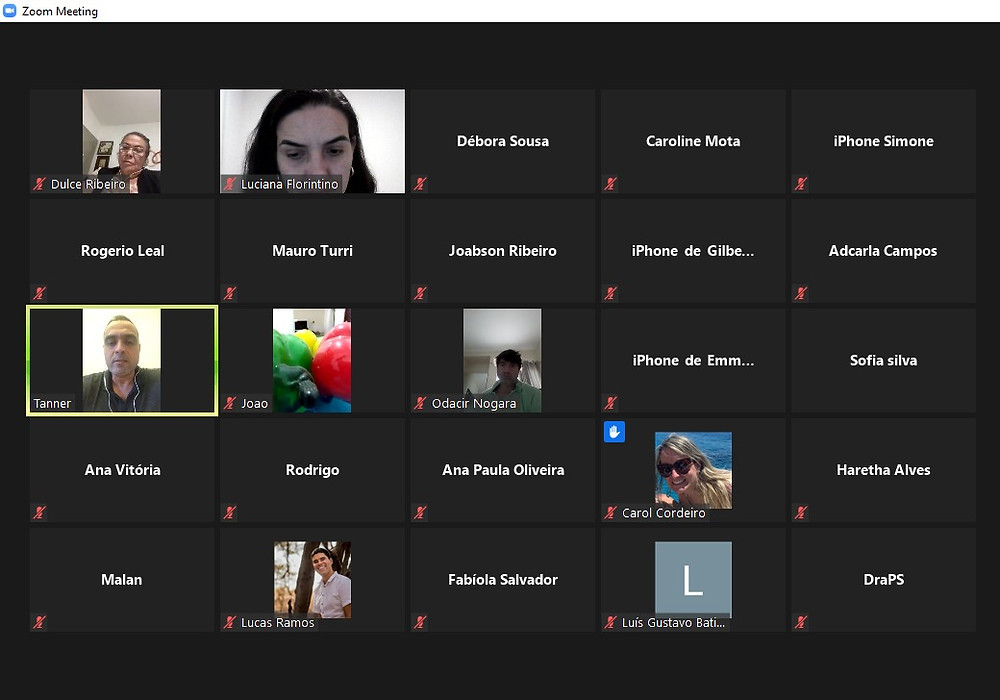Screen dimensions: 1000x700
Task: Click muted mic icon in Débora Sousa tile
Action: 420,184
